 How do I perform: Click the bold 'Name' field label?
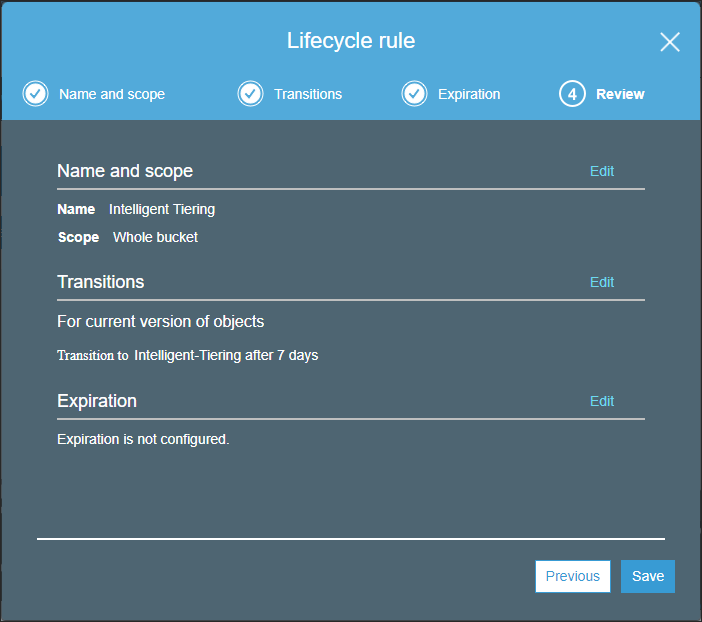tap(76, 209)
